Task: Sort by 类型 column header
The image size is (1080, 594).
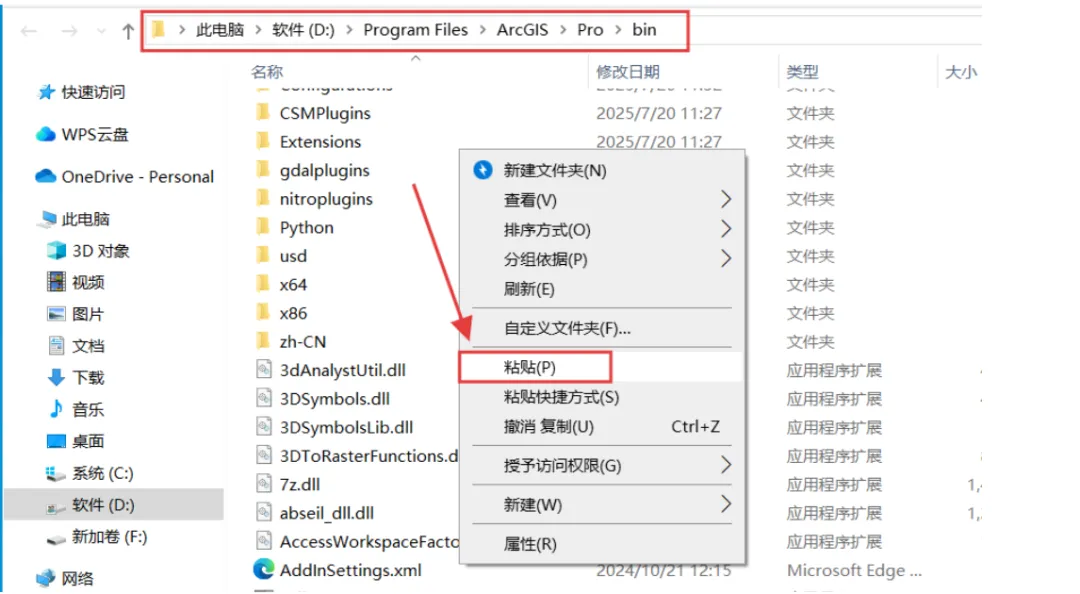Action: pos(802,72)
